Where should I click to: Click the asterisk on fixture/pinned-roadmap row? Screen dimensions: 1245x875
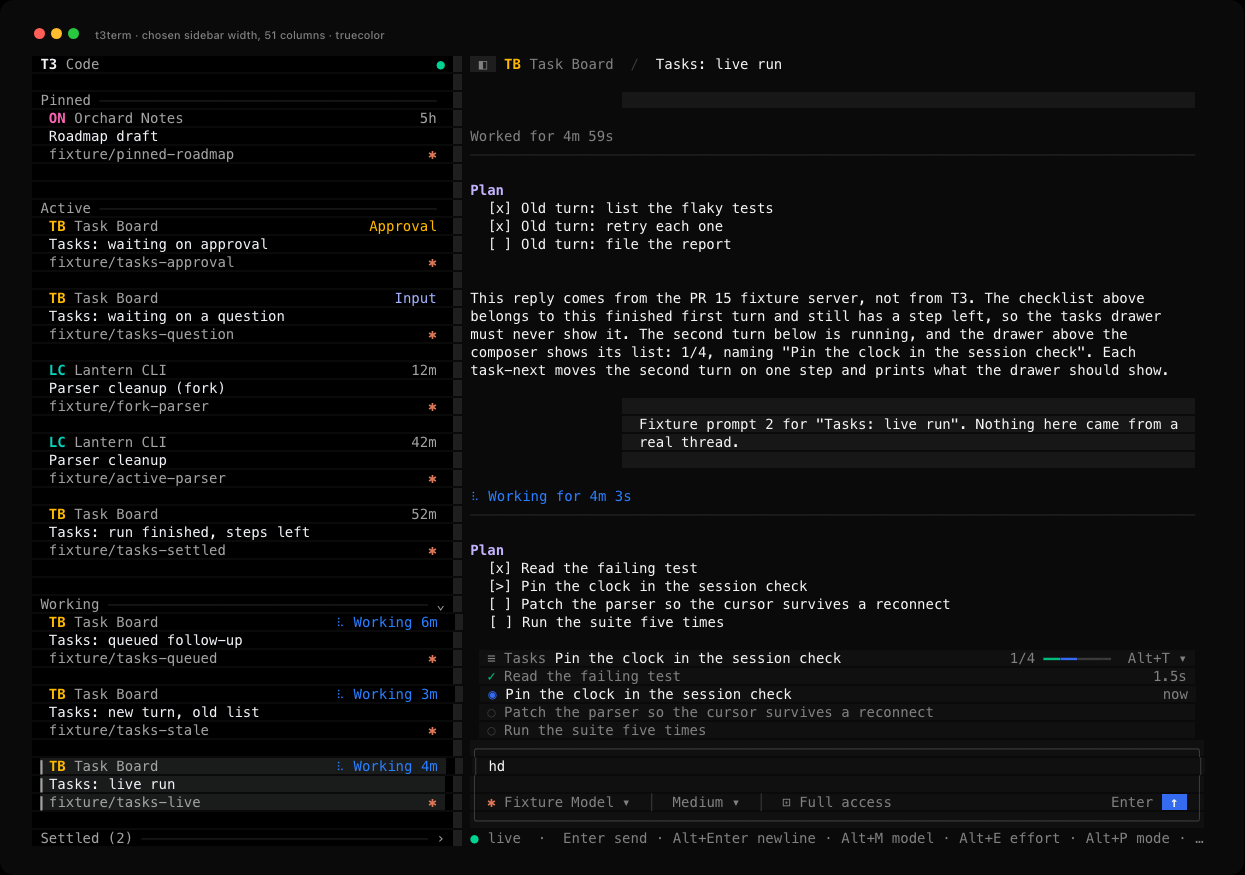pyautogui.click(x=433, y=155)
